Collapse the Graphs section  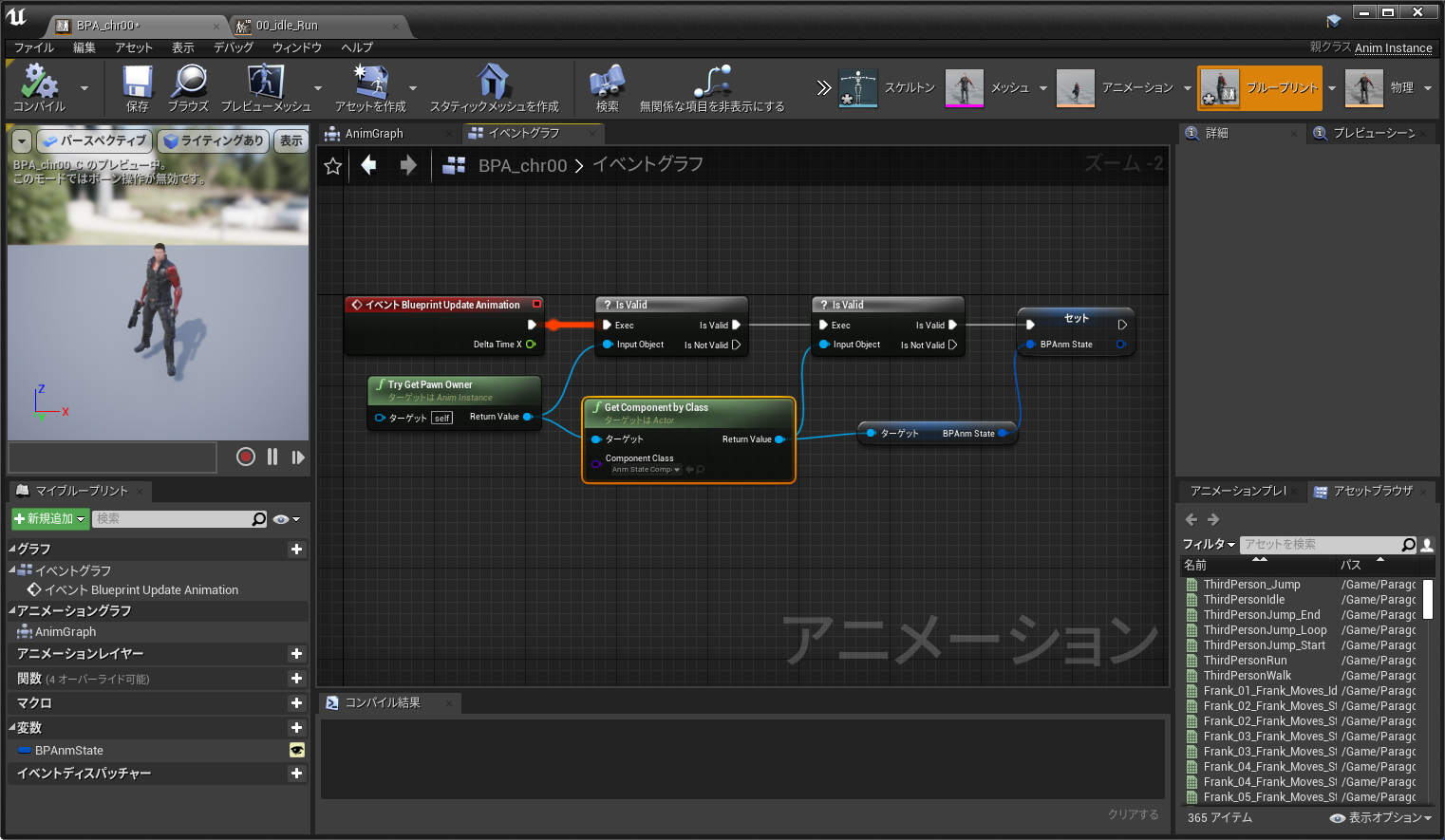(12, 549)
